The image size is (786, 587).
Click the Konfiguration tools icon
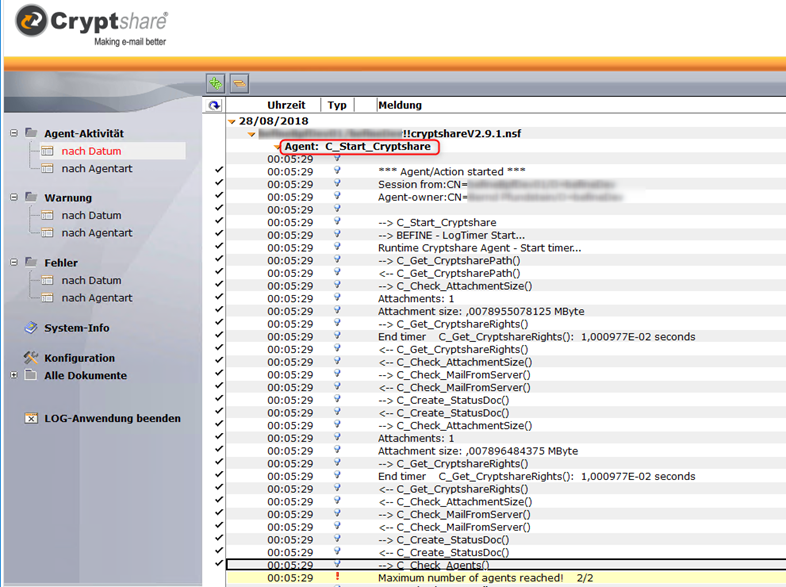[31, 358]
